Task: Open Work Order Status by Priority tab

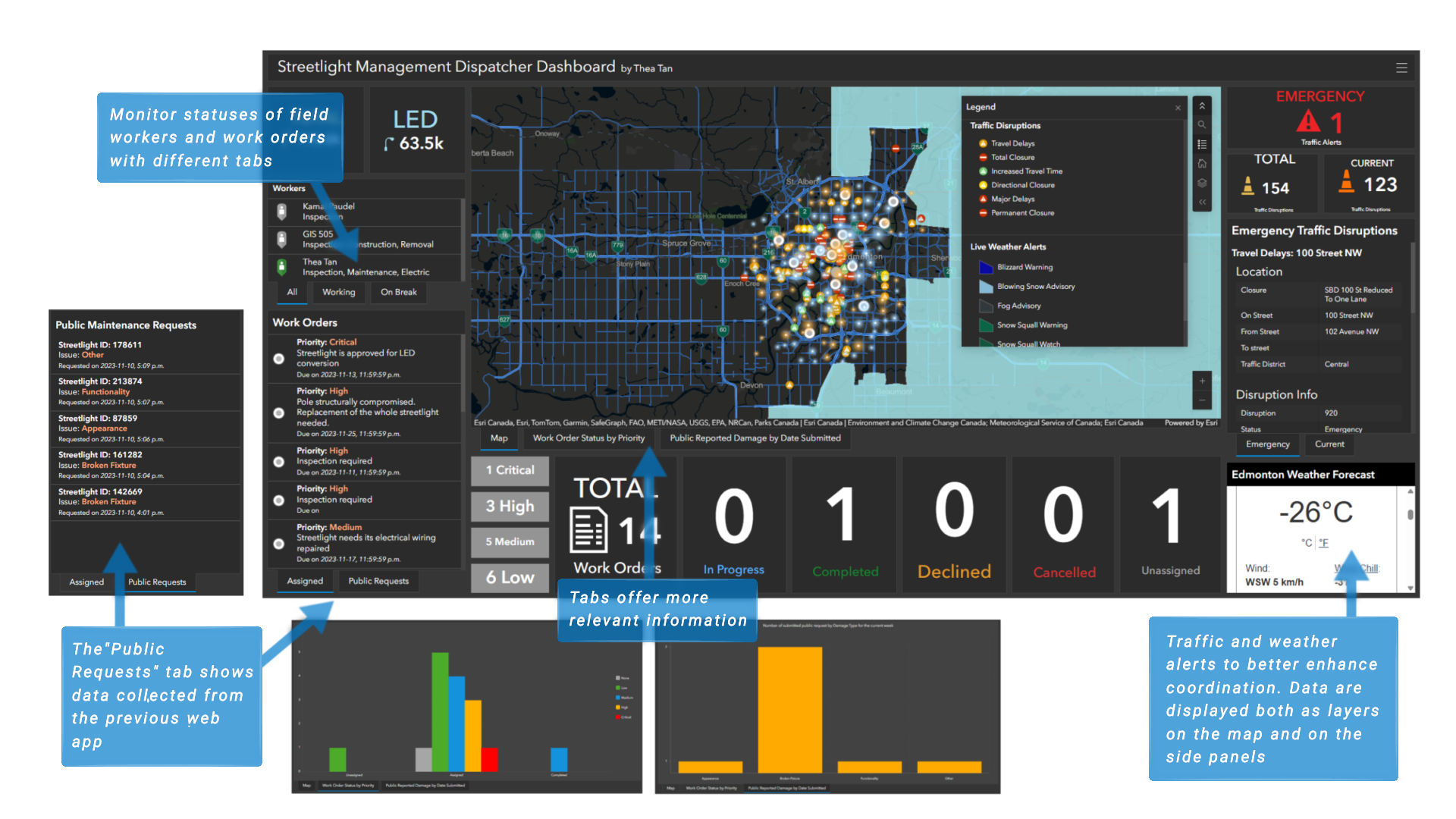Action: tap(588, 438)
